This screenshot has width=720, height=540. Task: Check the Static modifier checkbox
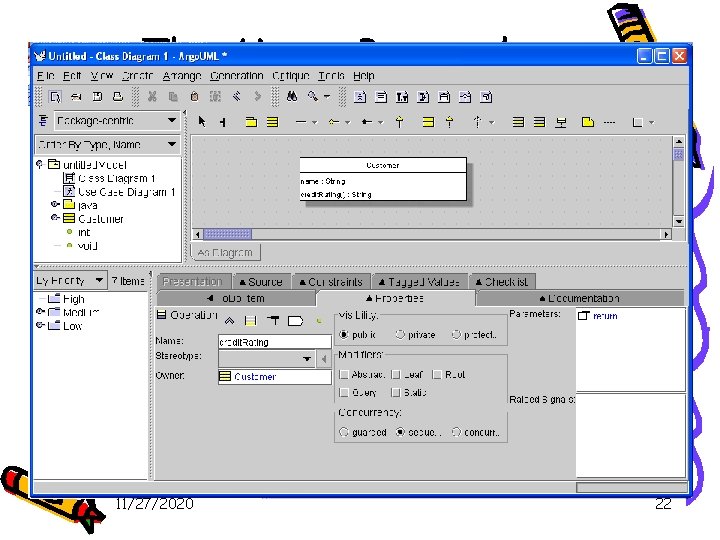(396, 392)
